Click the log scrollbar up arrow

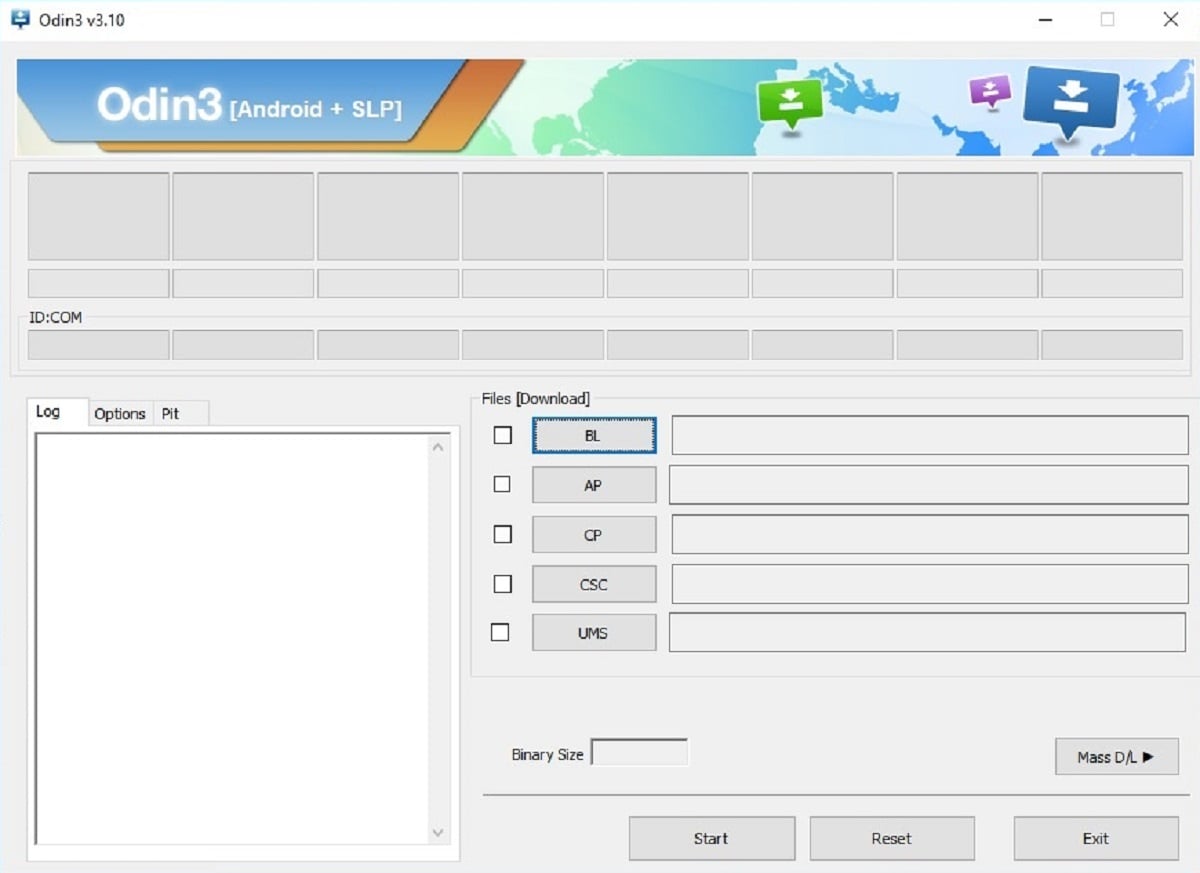click(438, 447)
